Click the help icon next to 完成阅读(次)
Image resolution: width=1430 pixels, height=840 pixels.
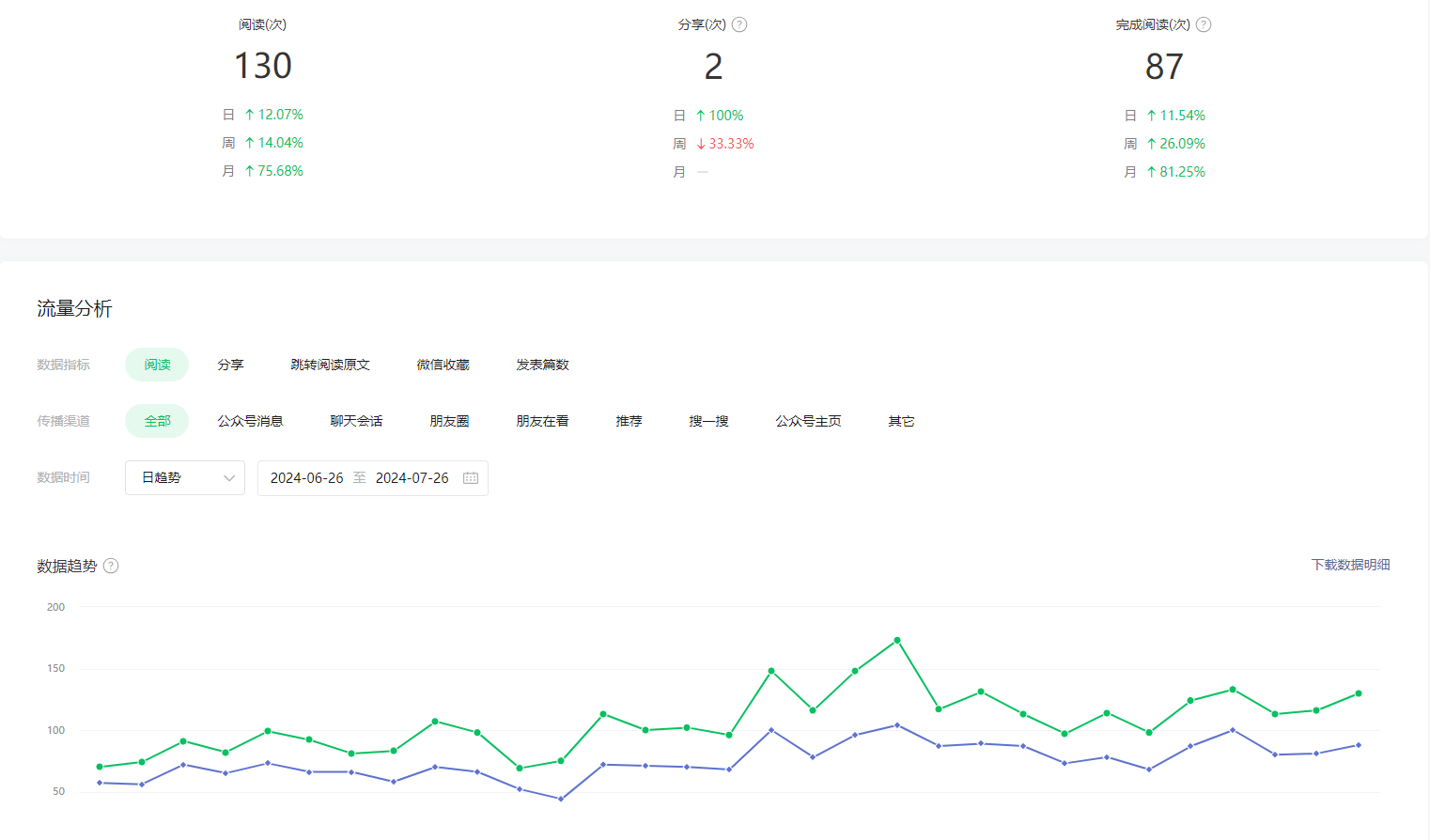[1204, 24]
